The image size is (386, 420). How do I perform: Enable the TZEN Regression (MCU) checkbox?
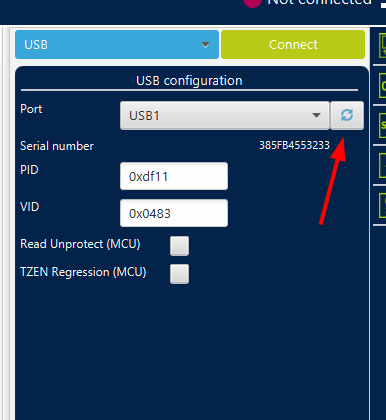[179, 274]
